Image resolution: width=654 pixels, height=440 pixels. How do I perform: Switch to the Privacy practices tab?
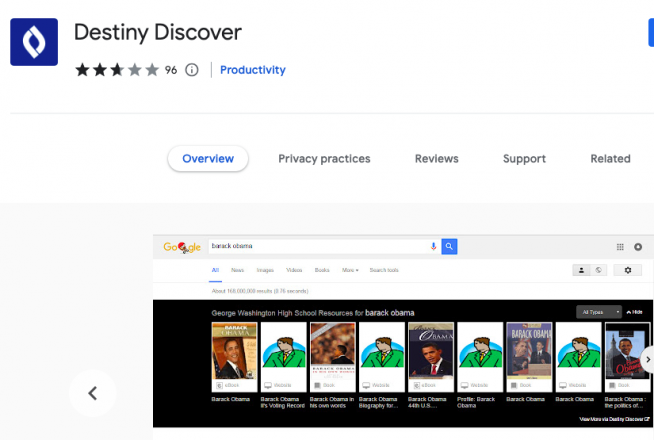point(324,158)
